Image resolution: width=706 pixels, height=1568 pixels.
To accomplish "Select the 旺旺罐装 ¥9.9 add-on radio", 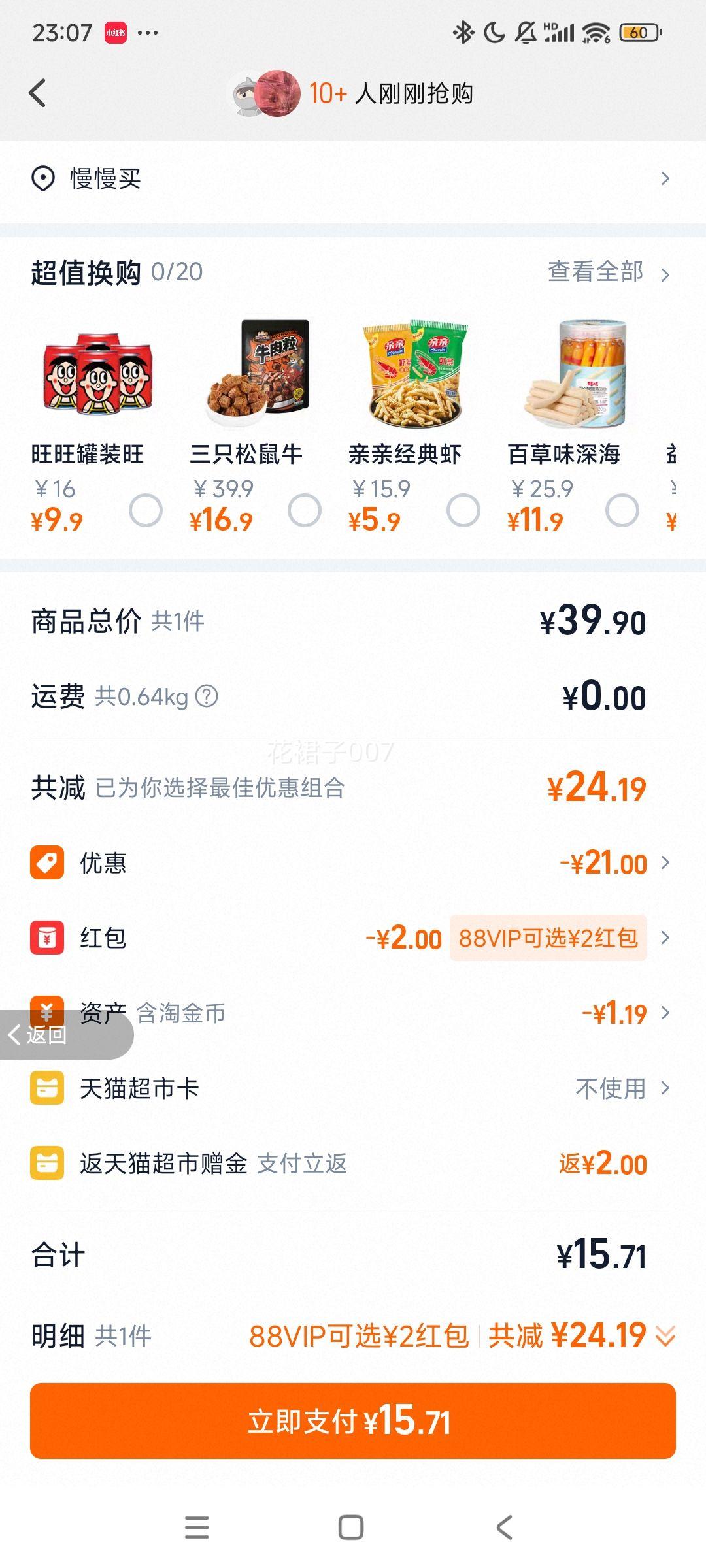I will pyautogui.click(x=146, y=510).
